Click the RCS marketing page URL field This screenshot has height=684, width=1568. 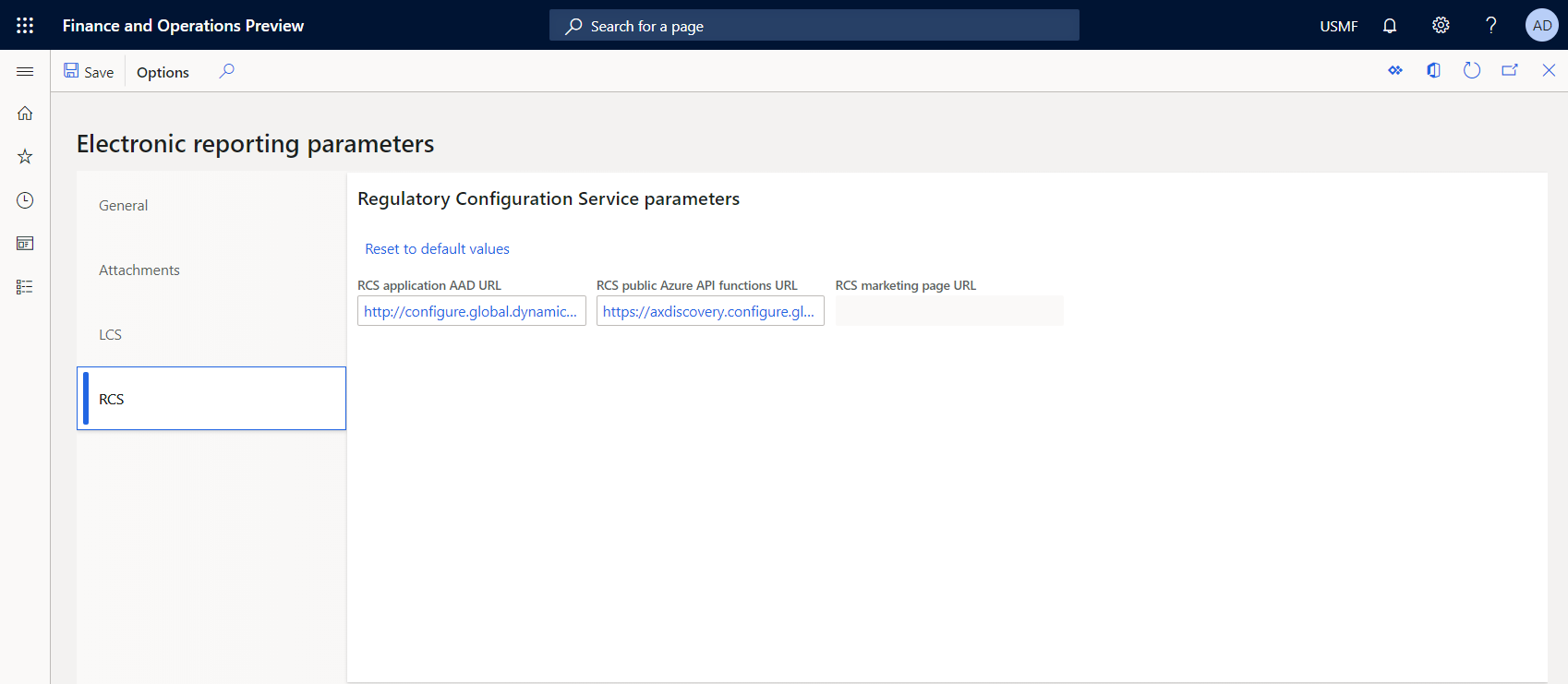(949, 311)
